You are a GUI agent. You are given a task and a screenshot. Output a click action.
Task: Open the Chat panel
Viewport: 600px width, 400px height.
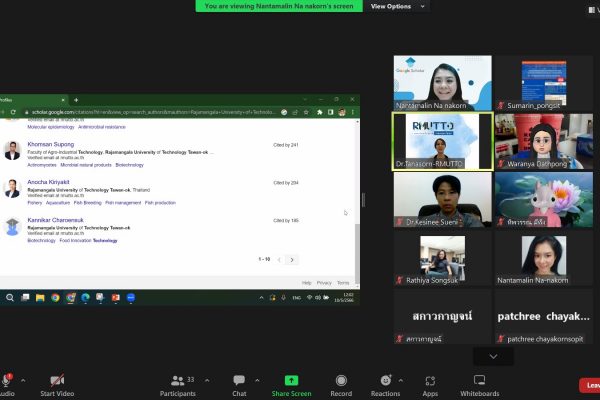[239, 385]
